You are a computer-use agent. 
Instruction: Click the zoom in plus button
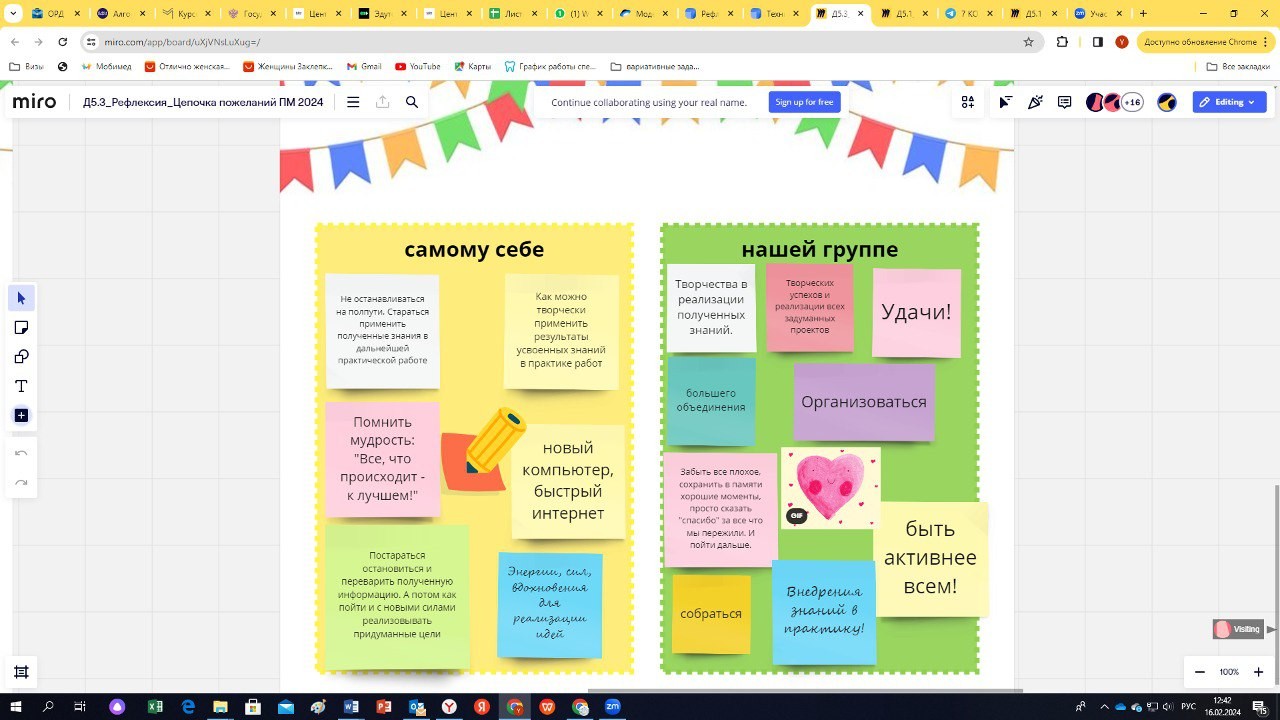1258,672
